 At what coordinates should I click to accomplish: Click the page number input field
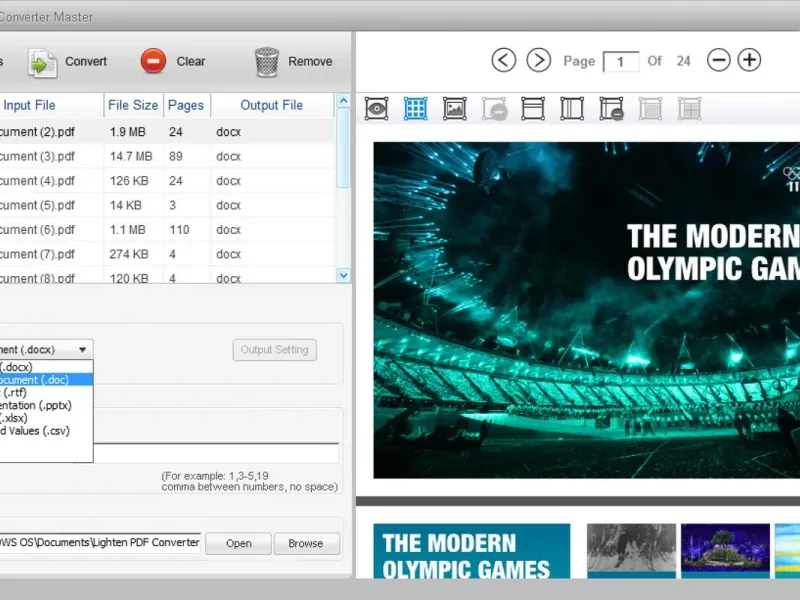[621, 62]
